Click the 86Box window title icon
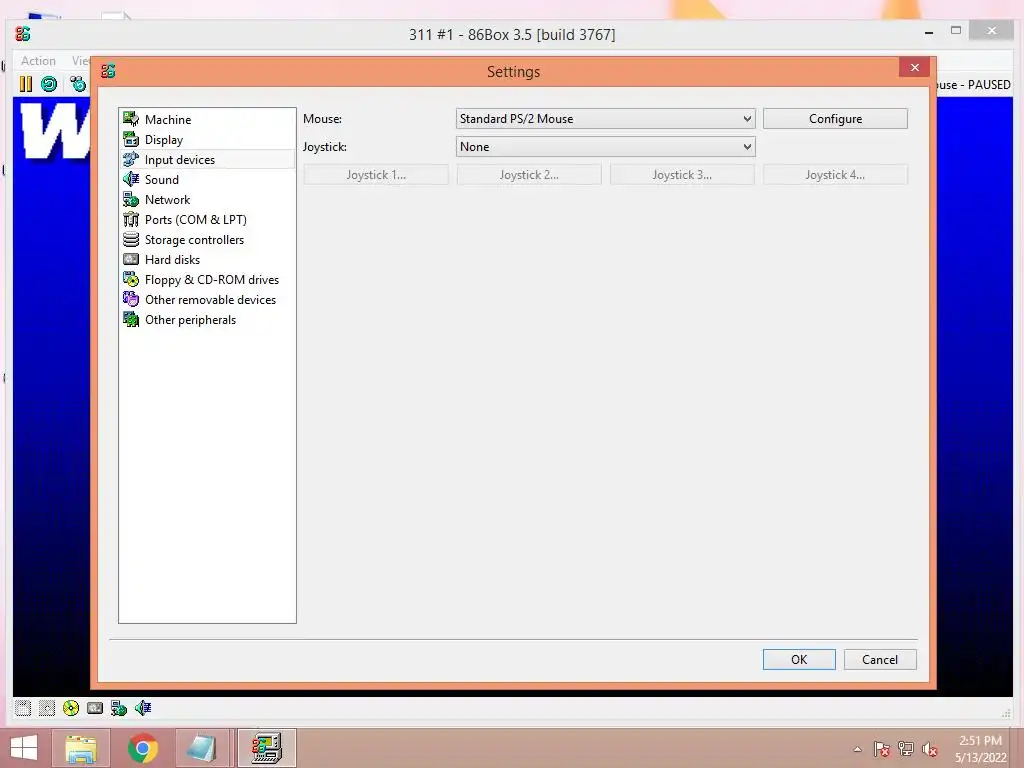This screenshot has width=1024, height=768. (x=24, y=34)
